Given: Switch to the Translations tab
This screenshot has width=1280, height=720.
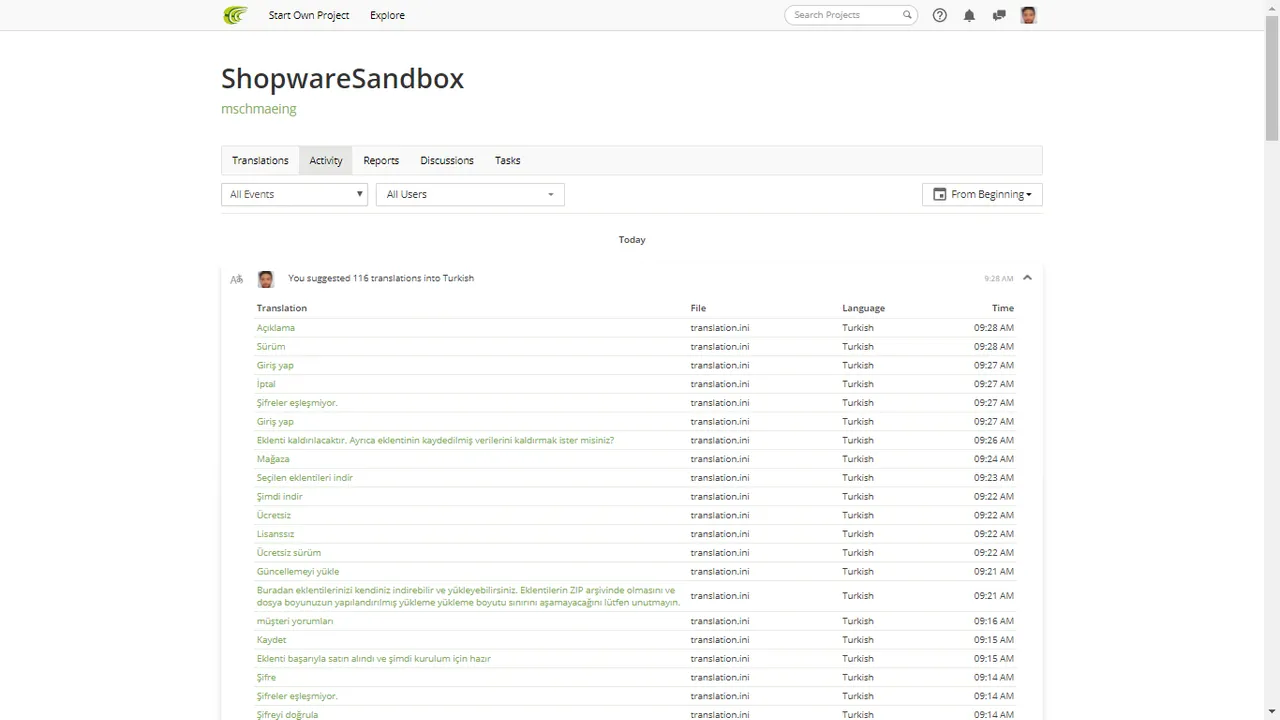Looking at the screenshot, I should point(260,160).
